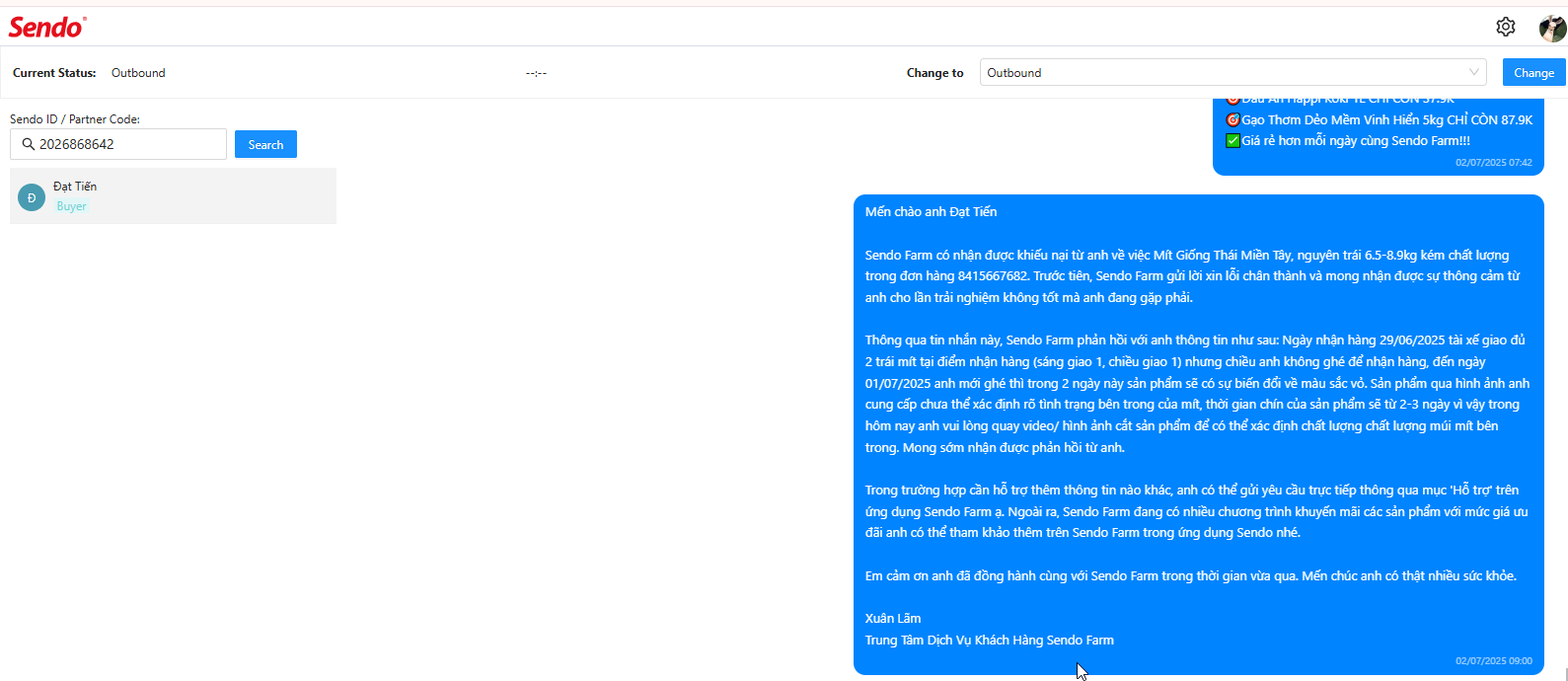
Task: Click the Change button
Action: click(x=1533, y=72)
